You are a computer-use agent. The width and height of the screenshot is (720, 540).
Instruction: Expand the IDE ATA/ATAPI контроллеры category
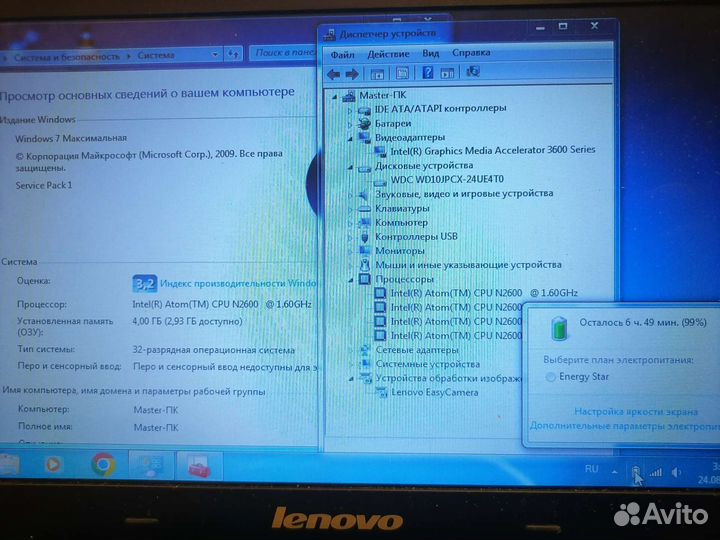coord(349,111)
